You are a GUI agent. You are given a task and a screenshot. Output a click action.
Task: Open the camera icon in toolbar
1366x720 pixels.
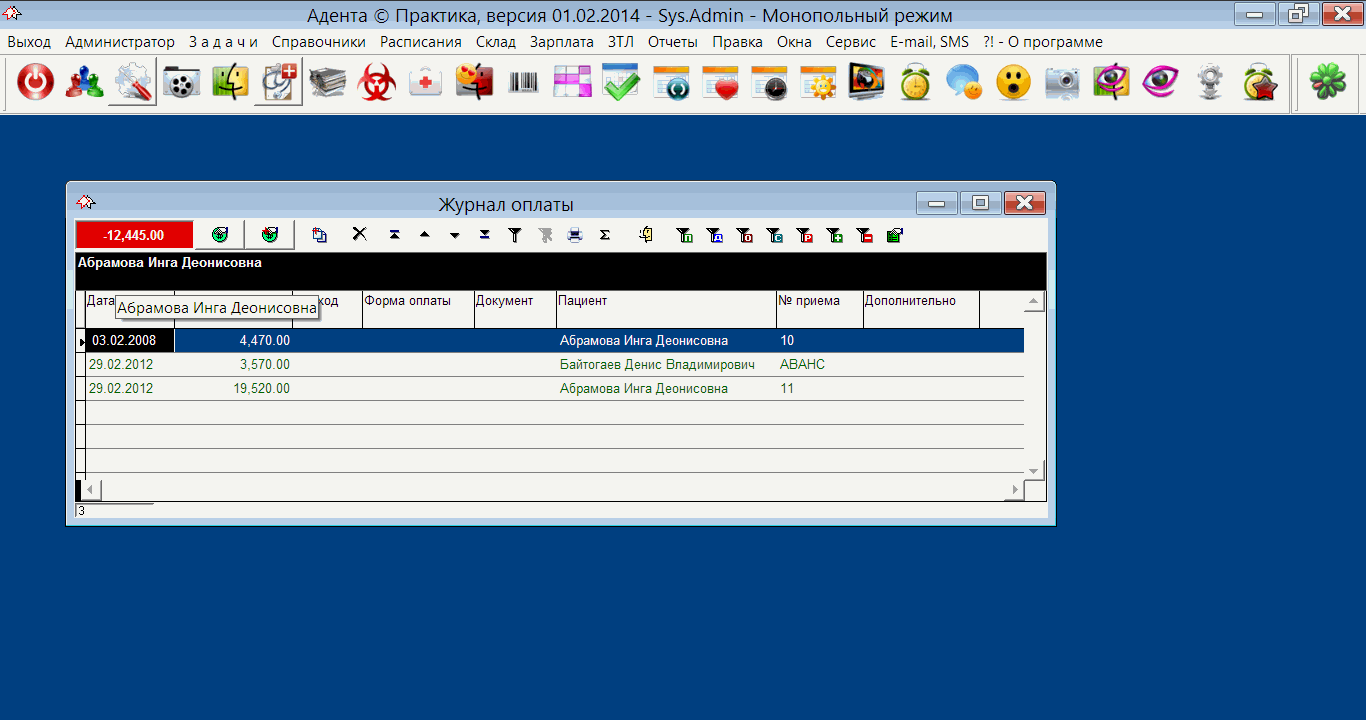click(x=1061, y=83)
